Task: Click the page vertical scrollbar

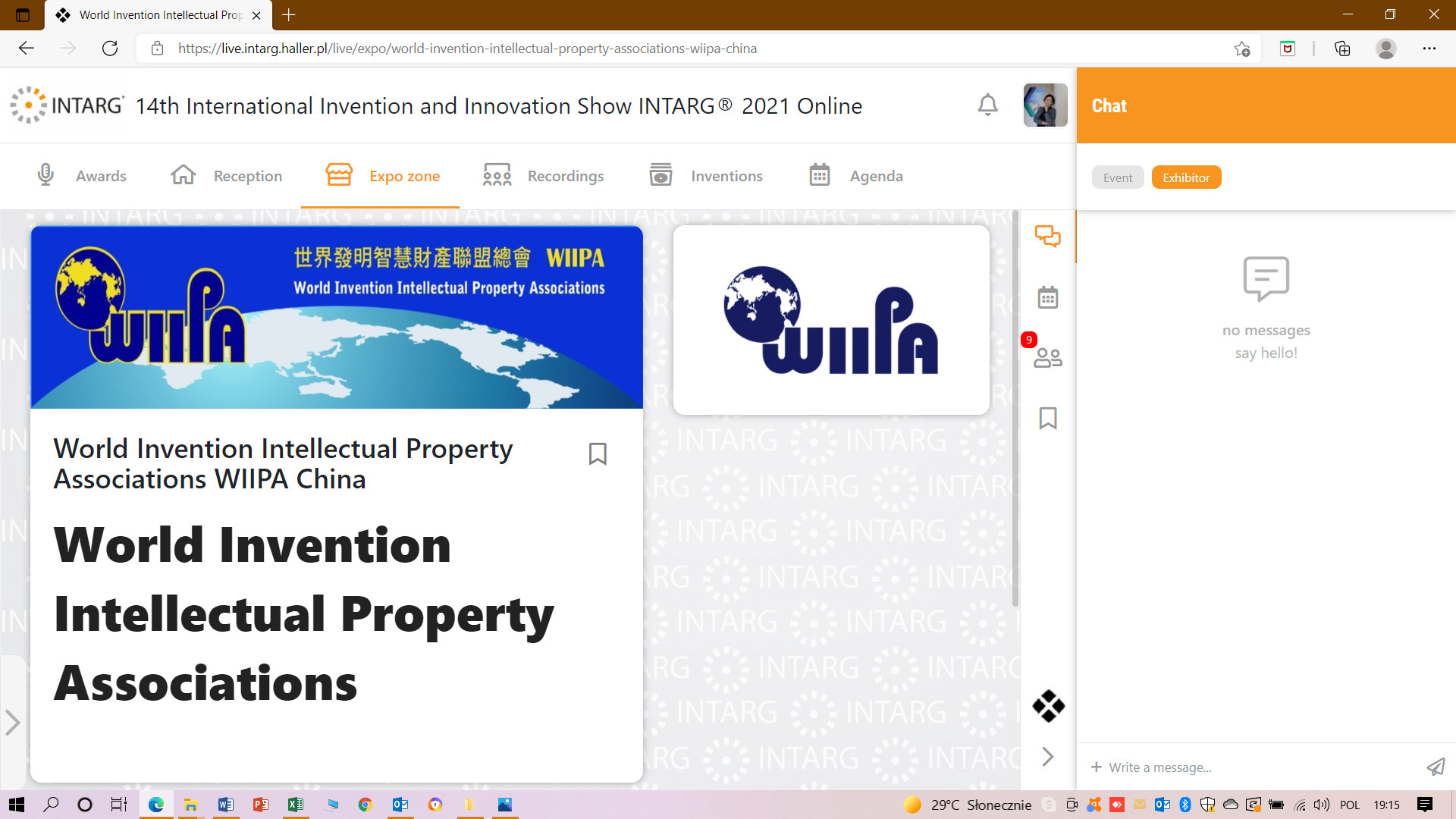Action: click(1015, 409)
